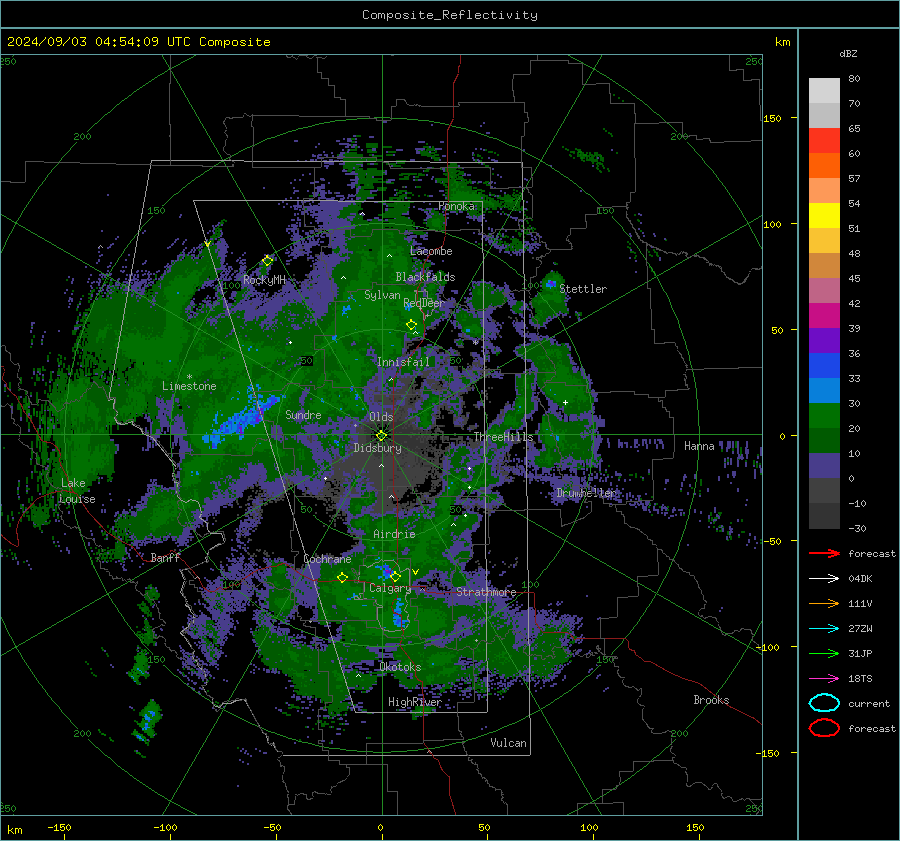Click the dBZ legend heading
The width and height of the screenshot is (900, 841).
pyautogui.click(x=848, y=54)
